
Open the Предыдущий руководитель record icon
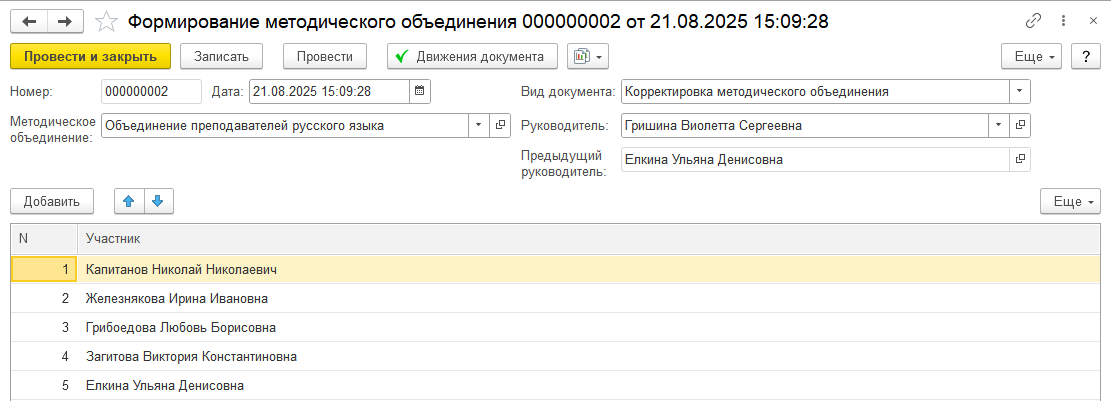[1020, 159]
